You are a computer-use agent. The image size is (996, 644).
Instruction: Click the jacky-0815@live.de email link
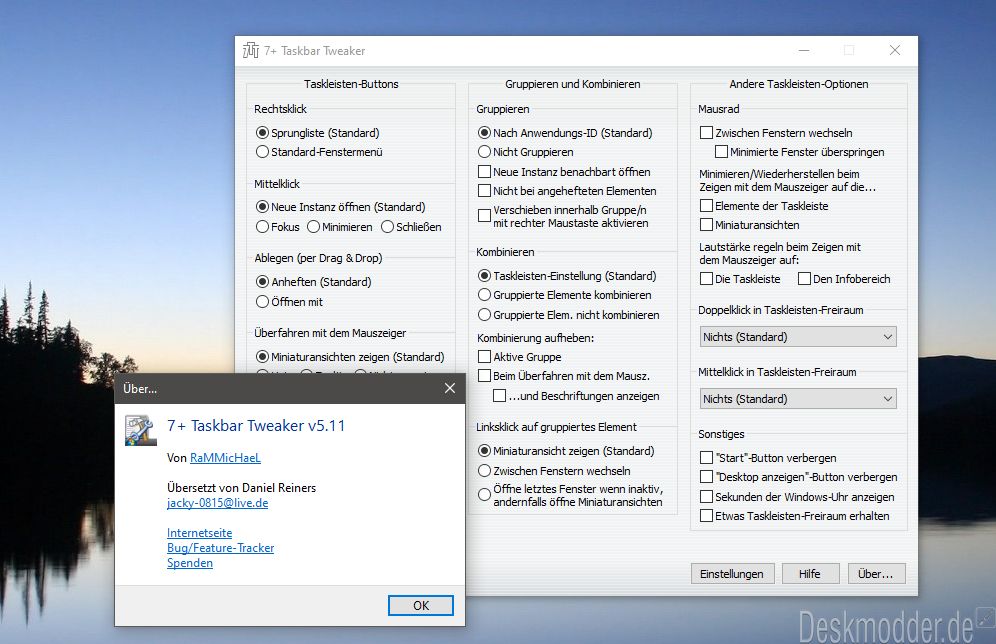[217, 503]
